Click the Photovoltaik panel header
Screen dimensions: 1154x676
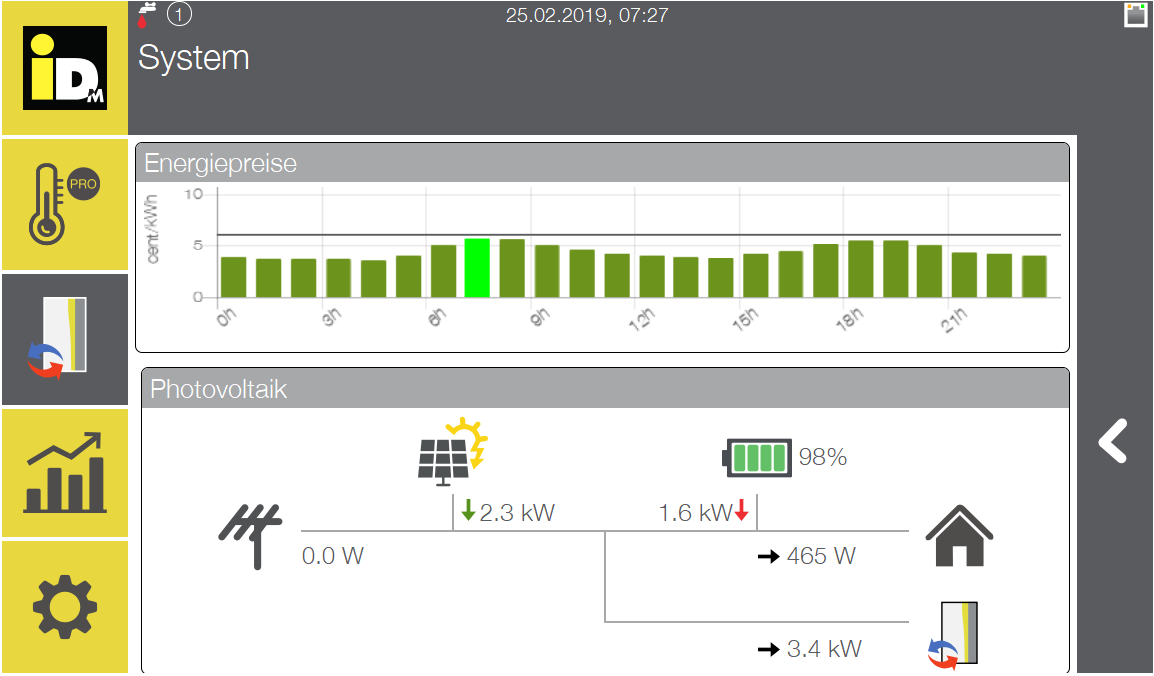(x=605, y=389)
